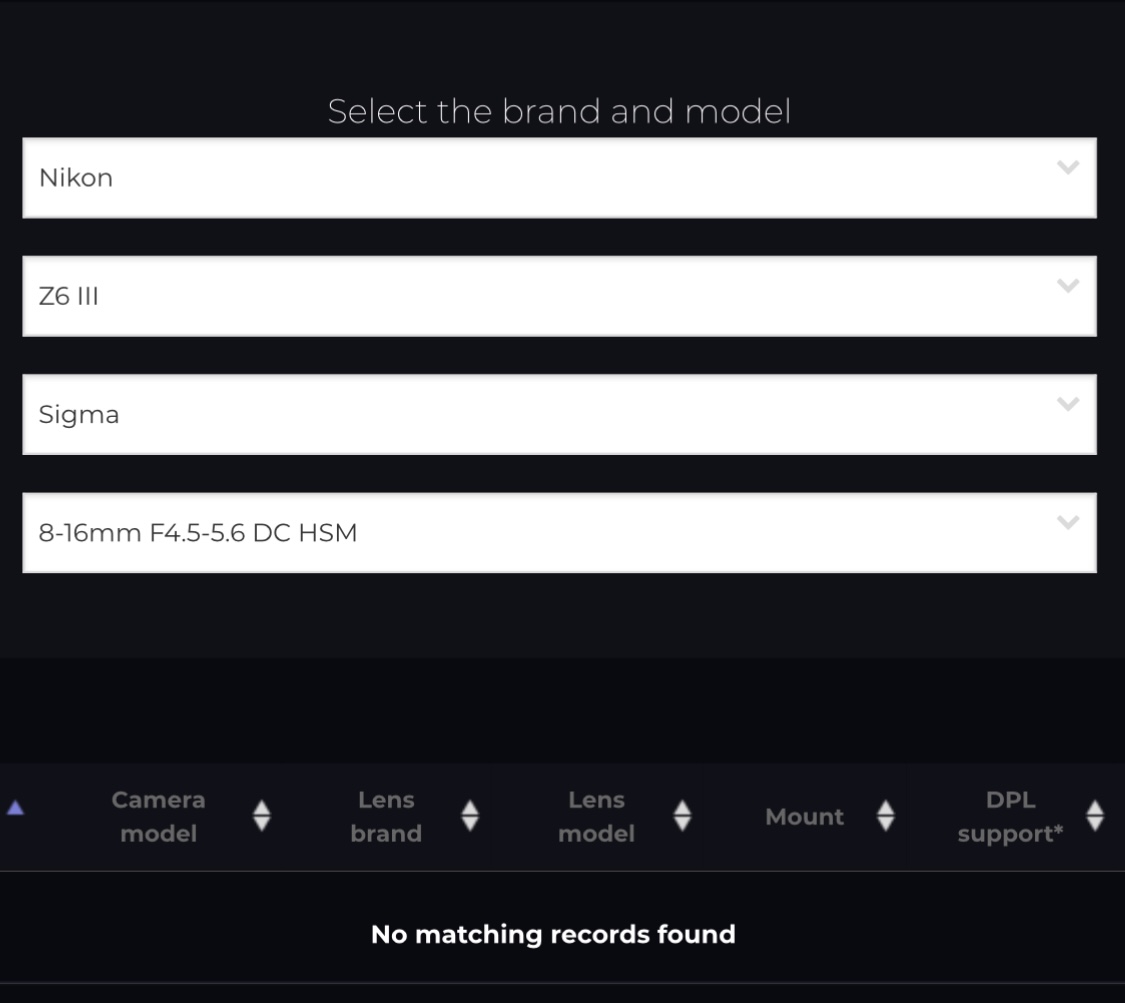Sort table by Mount column
The width and height of the screenshot is (1125, 1003).
804,816
